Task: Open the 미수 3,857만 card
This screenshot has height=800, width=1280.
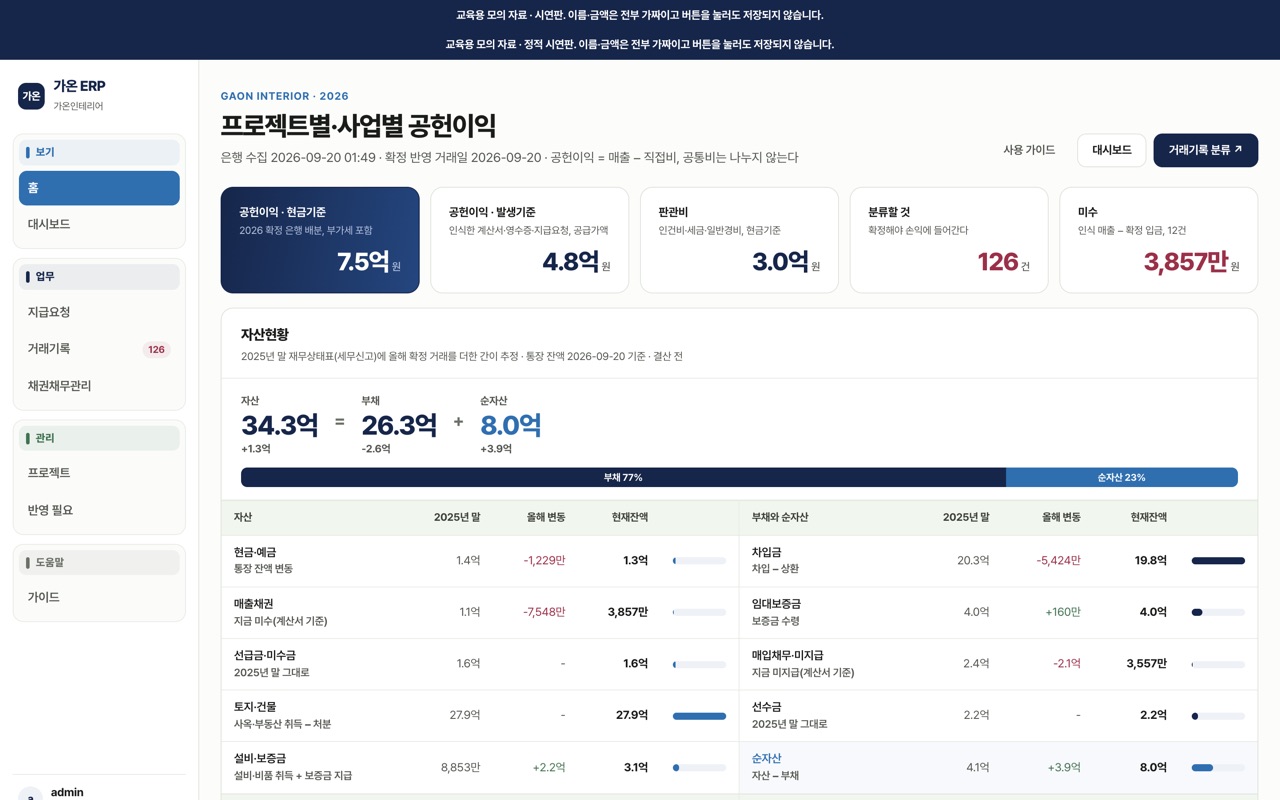Action: 1158,240
